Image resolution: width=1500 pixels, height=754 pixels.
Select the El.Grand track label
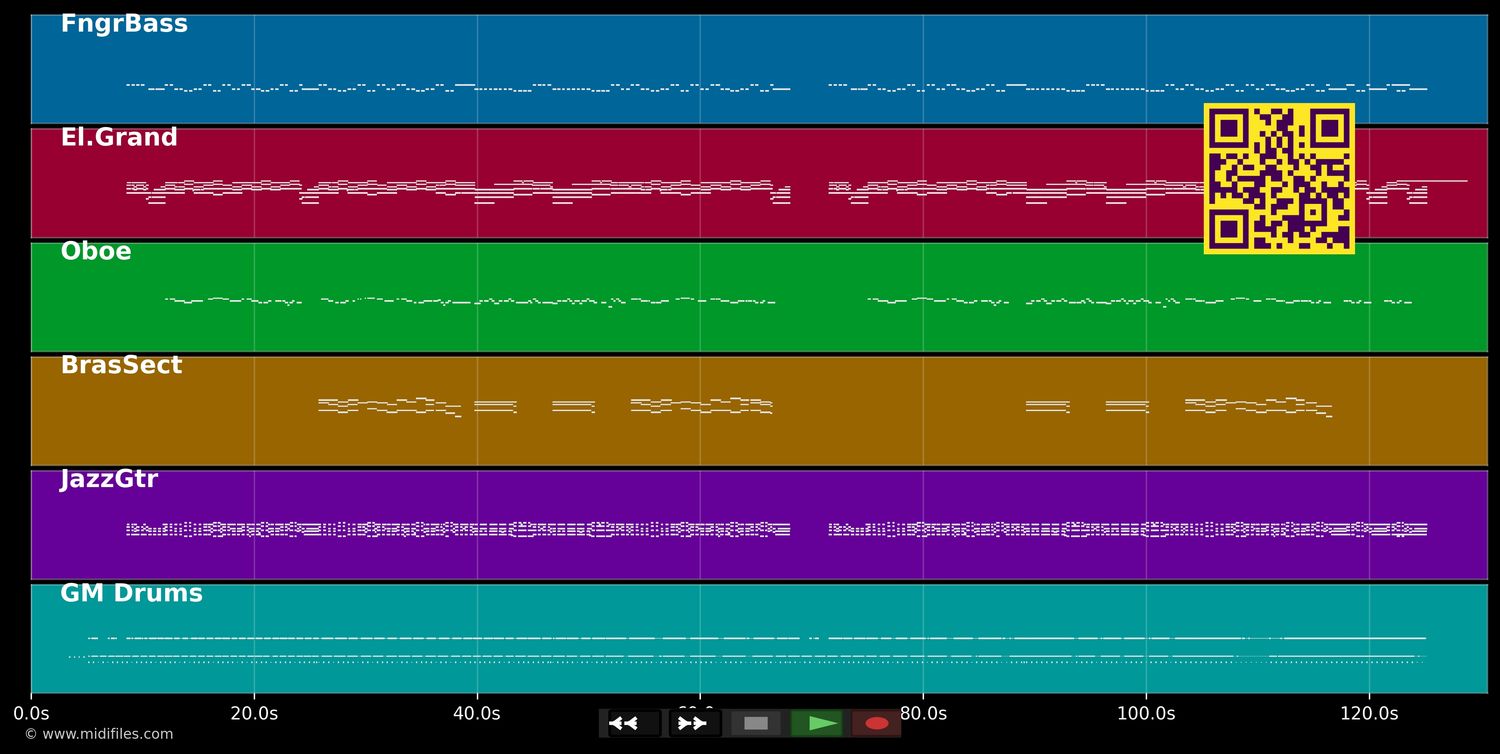pos(119,138)
